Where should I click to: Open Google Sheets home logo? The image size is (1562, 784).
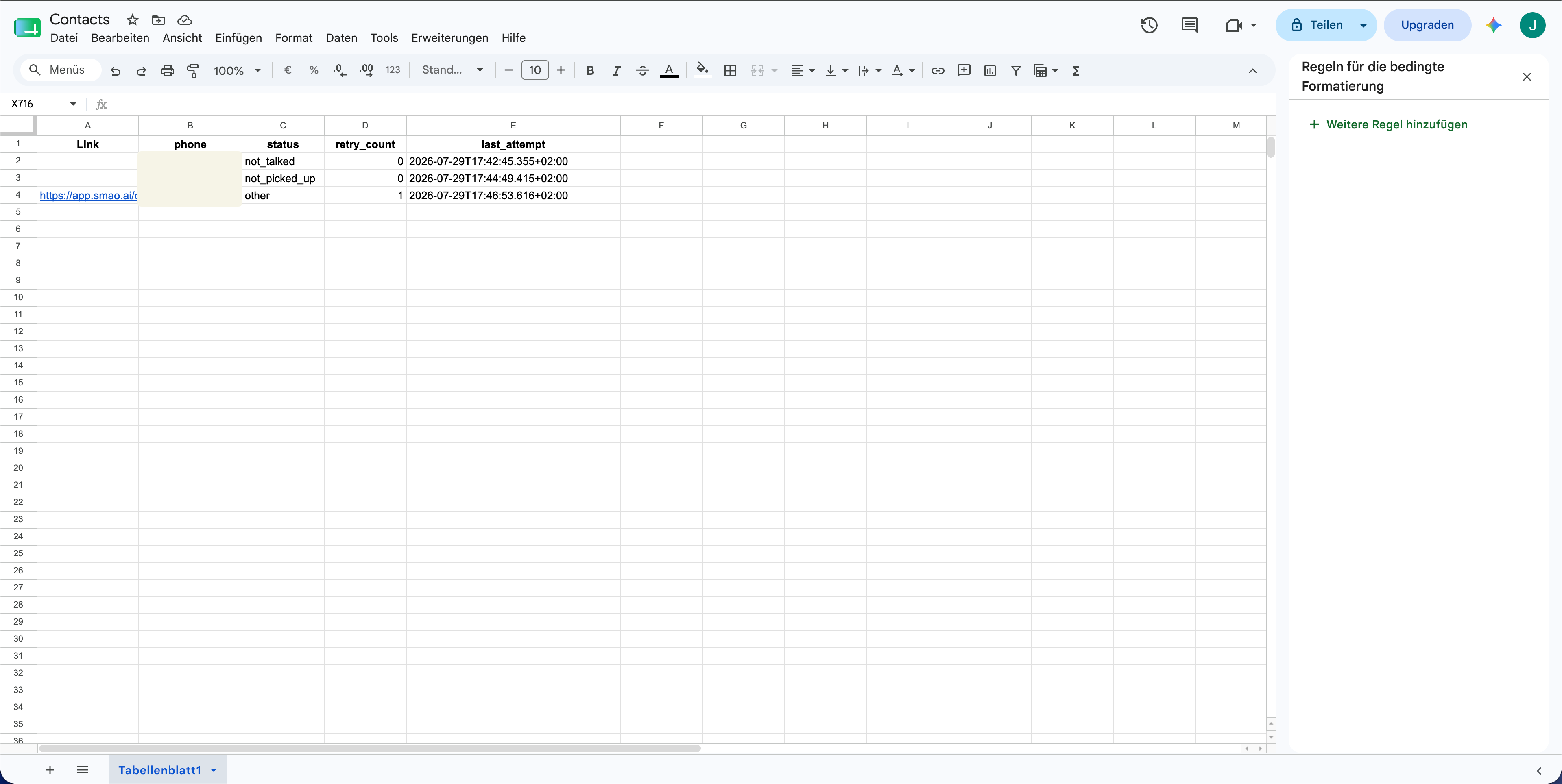tap(27, 27)
